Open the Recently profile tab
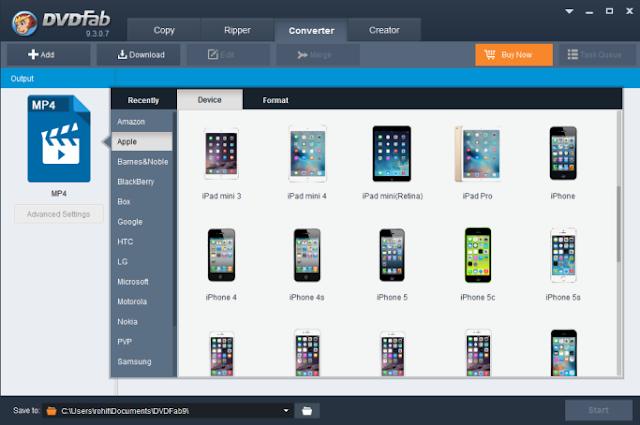This screenshot has width=640, height=425. (x=143, y=100)
